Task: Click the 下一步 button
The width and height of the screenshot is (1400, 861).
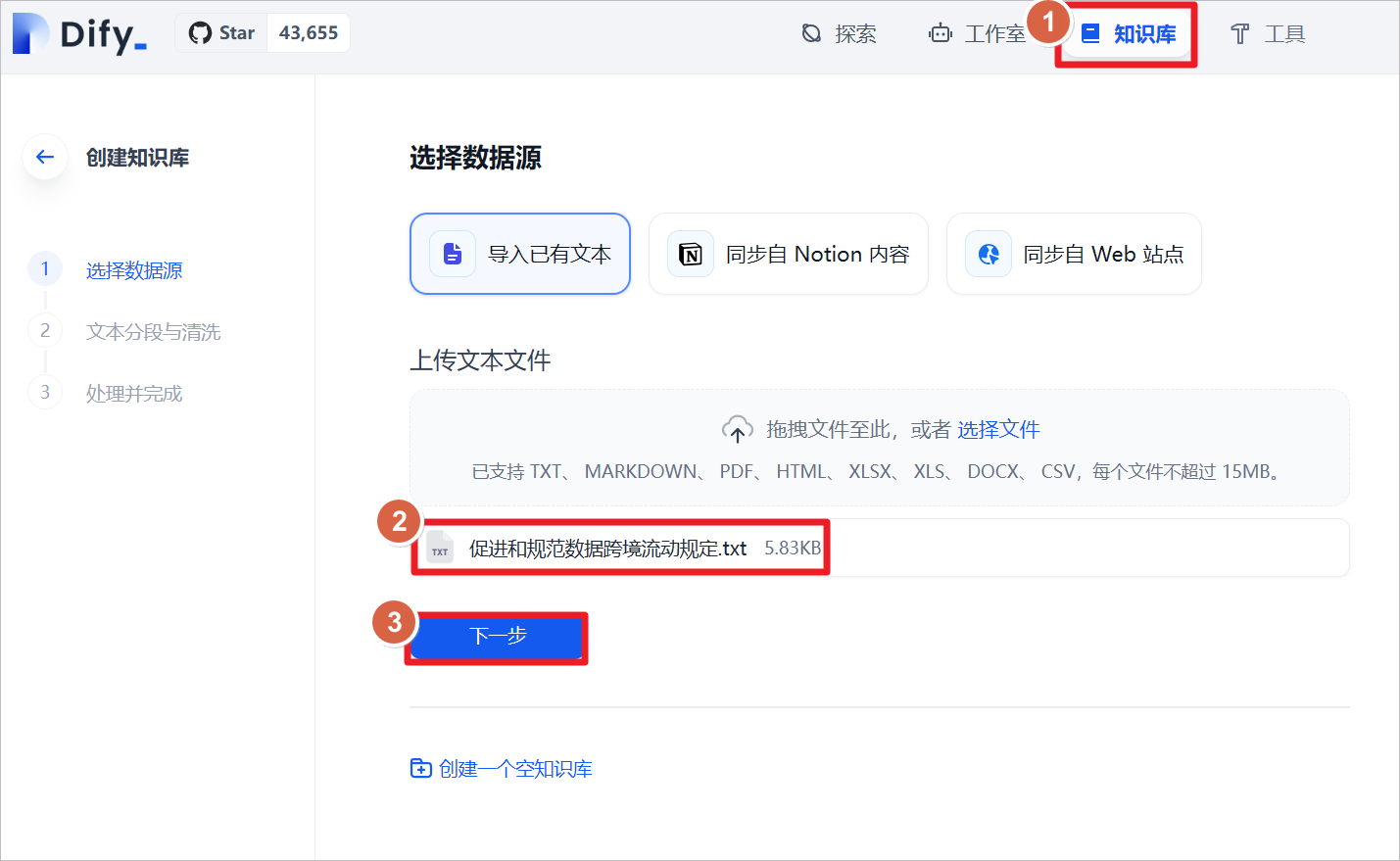Action: point(497,638)
